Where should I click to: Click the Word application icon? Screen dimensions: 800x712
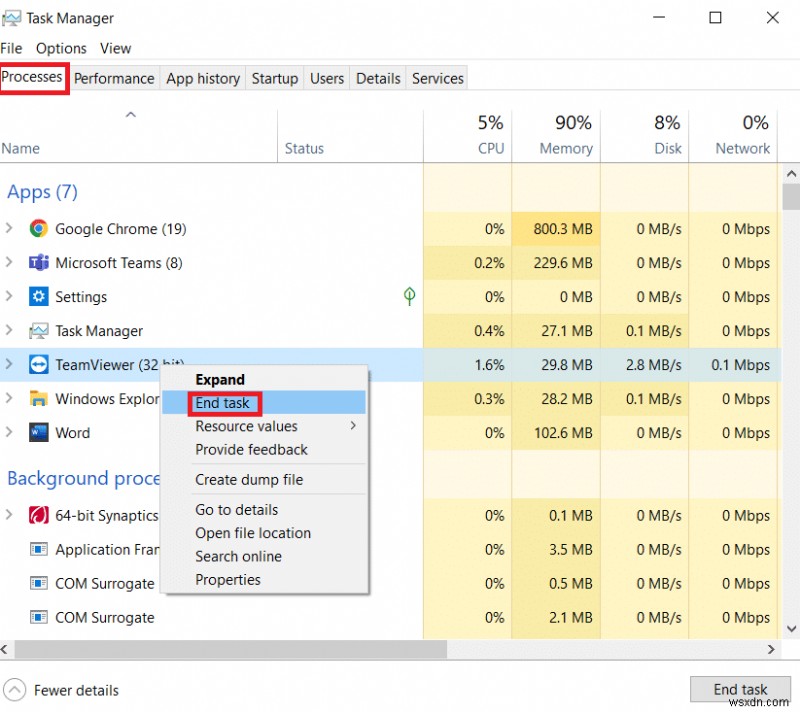[x=37, y=433]
